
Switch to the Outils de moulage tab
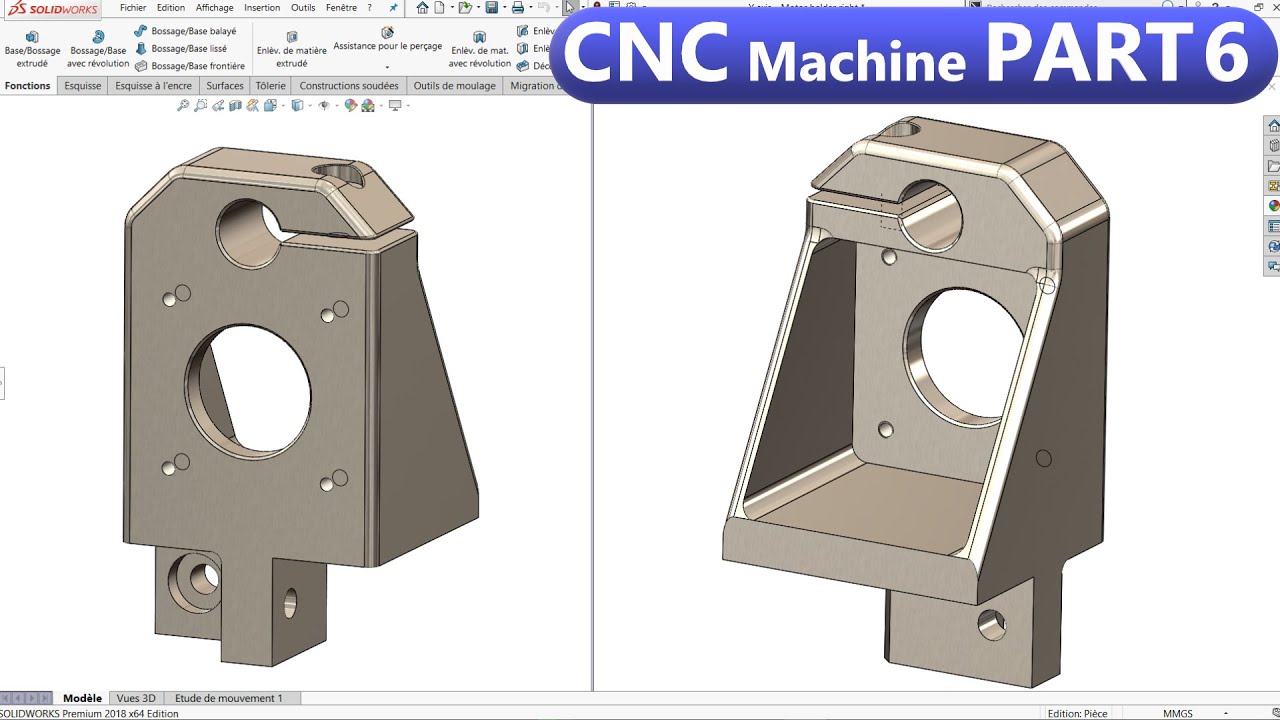455,86
